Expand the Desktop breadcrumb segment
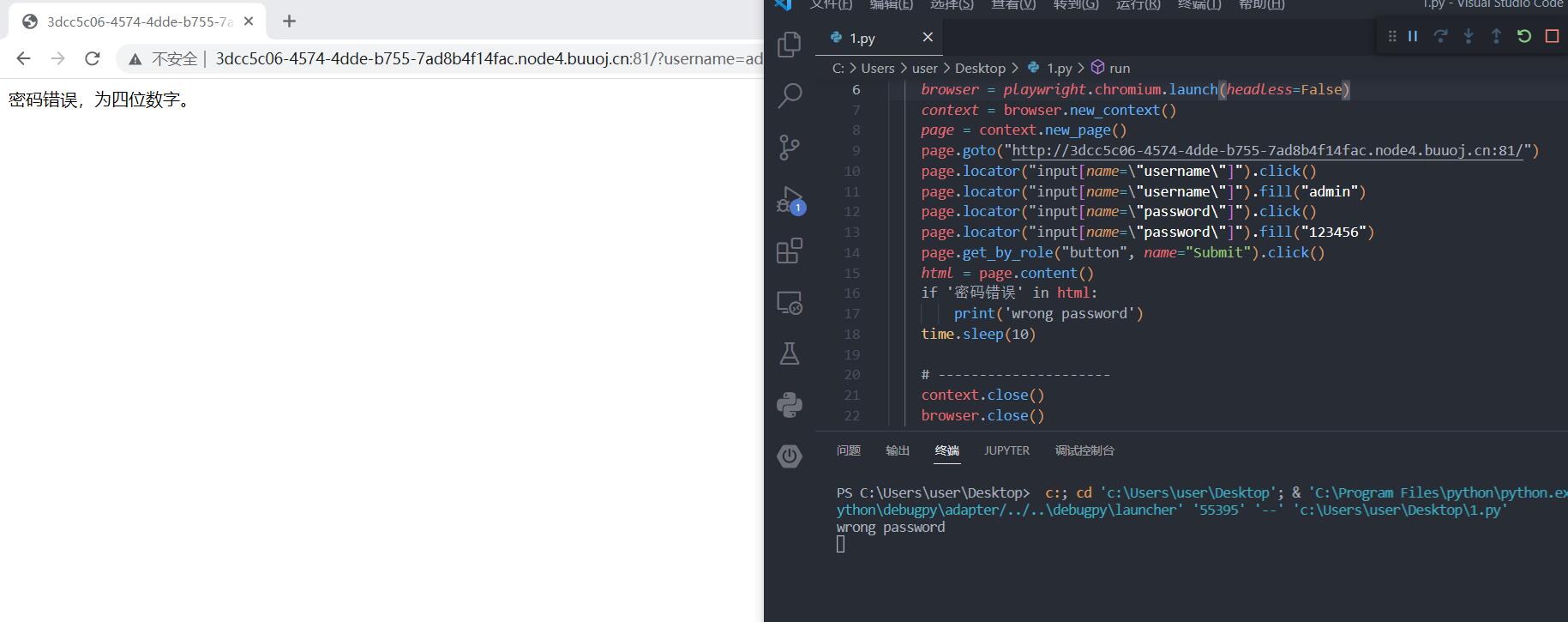1568x622 pixels. point(980,68)
